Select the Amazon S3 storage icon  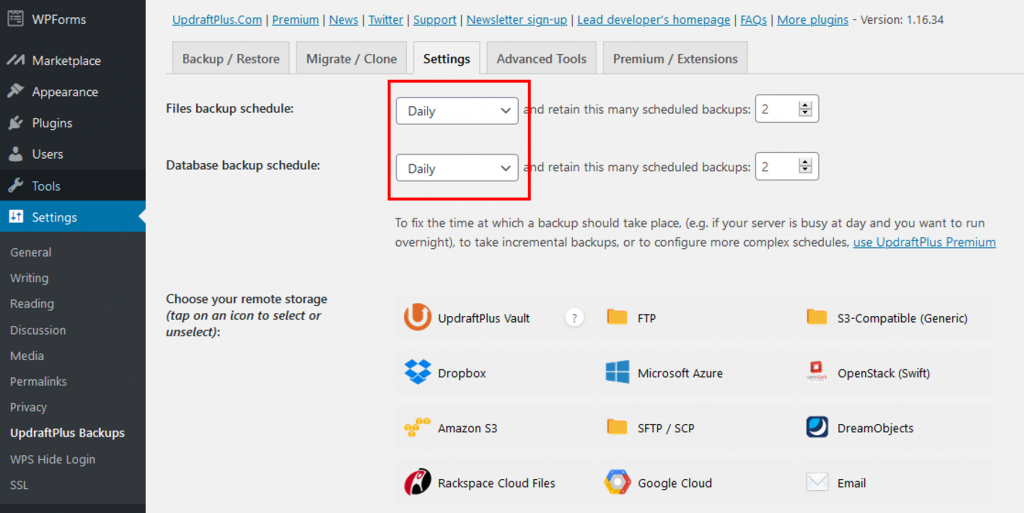417,428
